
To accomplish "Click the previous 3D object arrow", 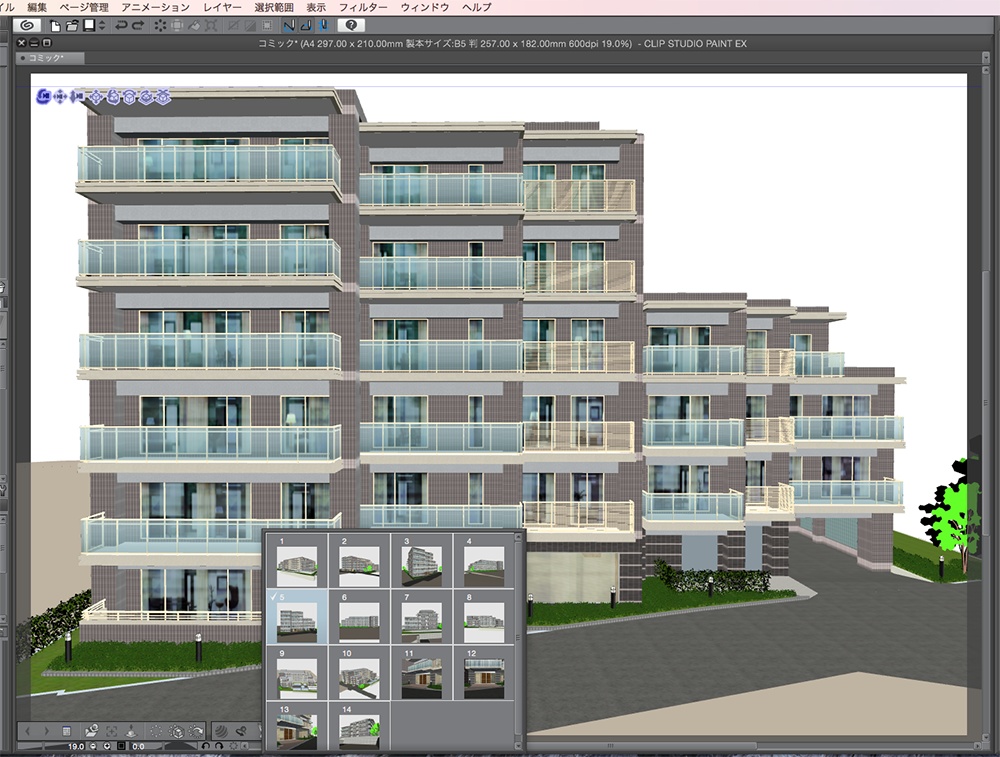I will pyautogui.click(x=27, y=731).
